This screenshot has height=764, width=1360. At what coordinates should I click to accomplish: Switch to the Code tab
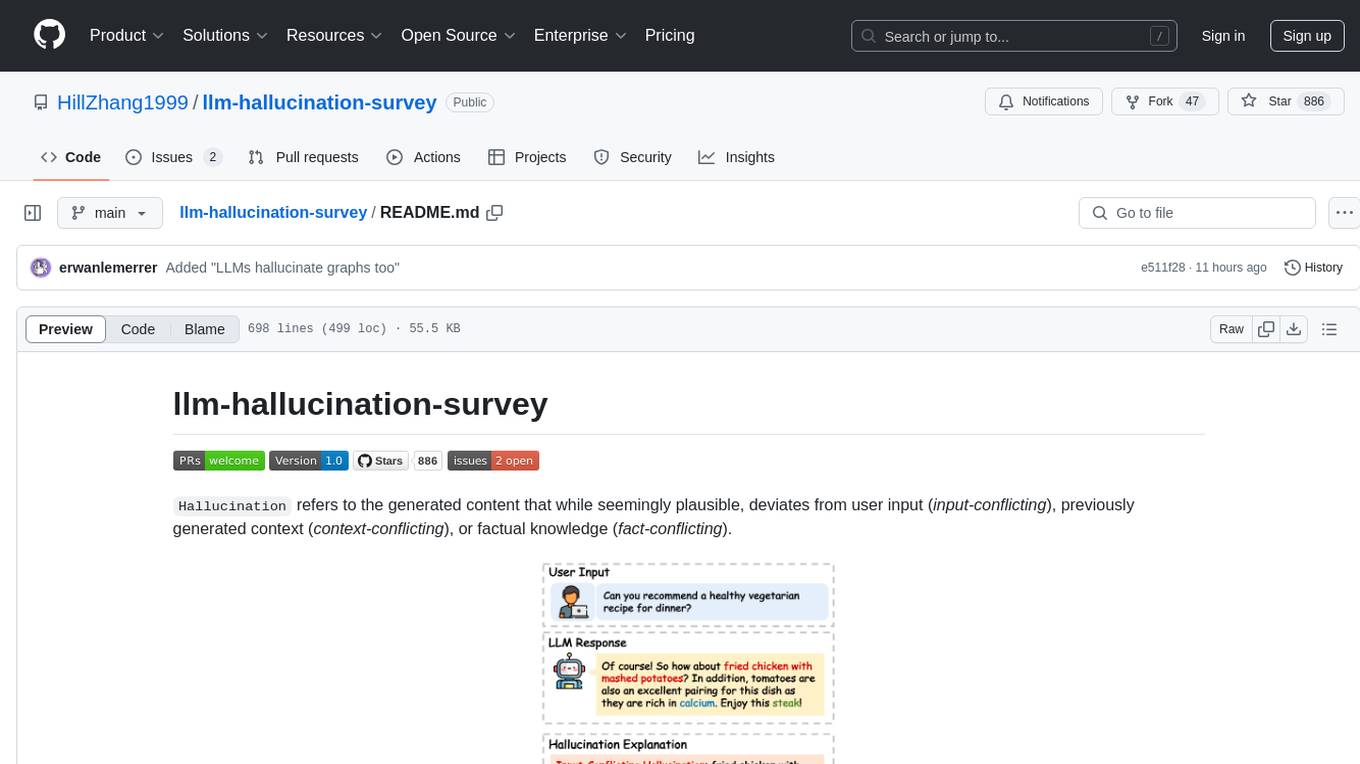71,157
